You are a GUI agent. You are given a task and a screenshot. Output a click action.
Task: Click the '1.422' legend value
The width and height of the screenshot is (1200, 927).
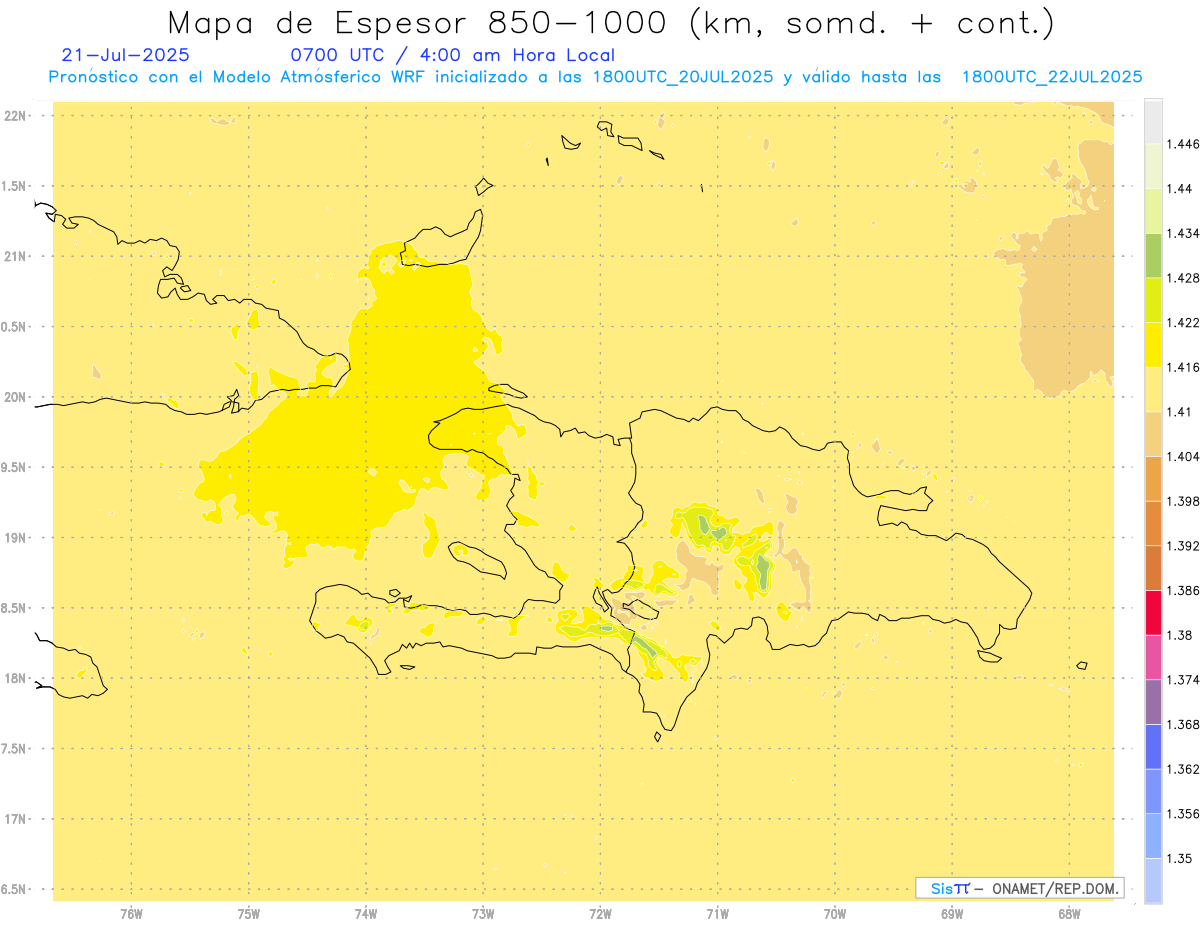point(1183,323)
